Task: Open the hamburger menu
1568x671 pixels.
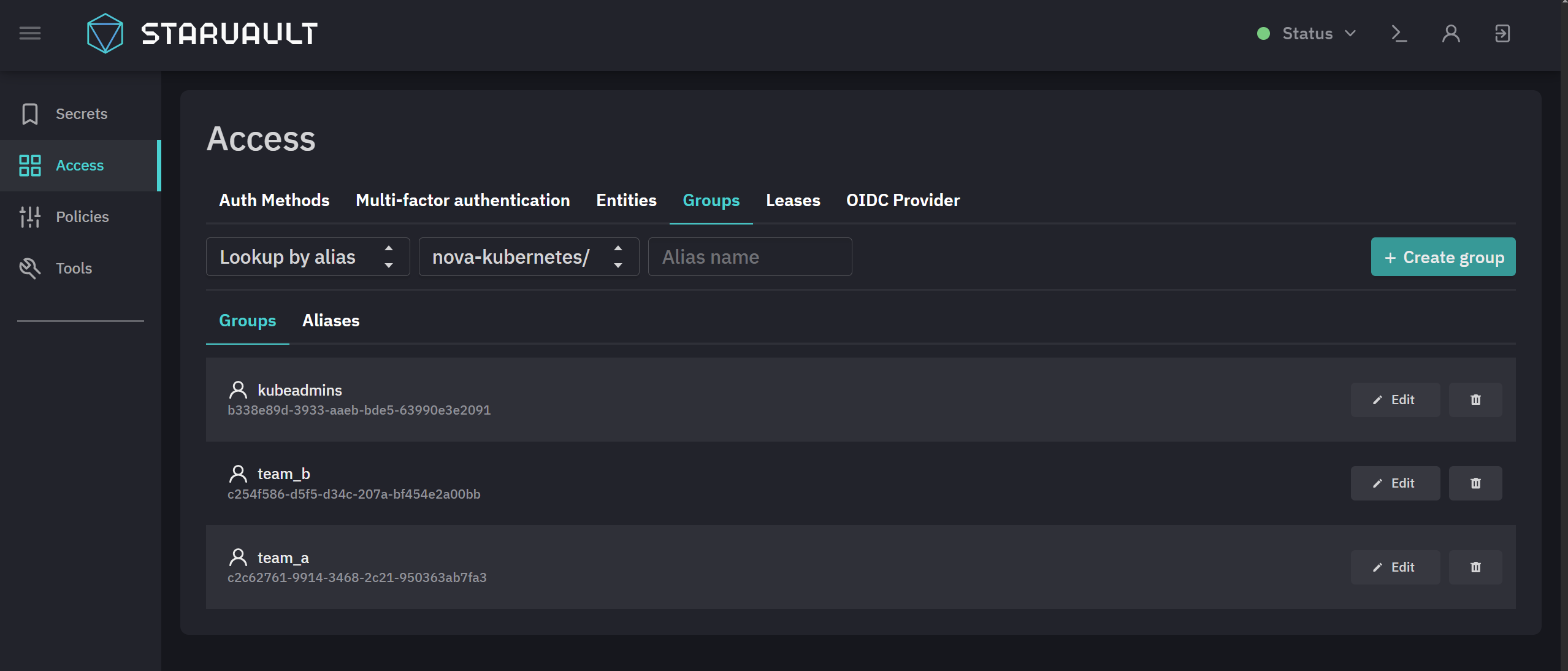Action: click(x=30, y=33)
